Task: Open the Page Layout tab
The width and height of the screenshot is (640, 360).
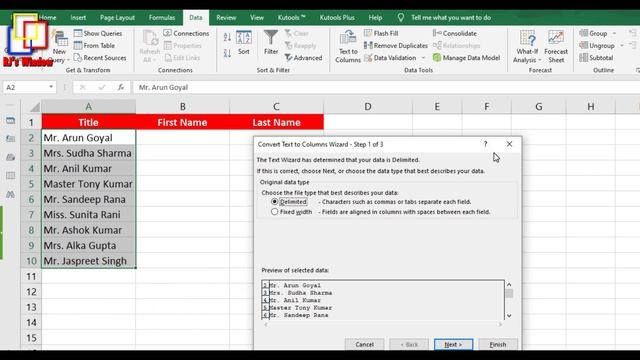Action: coord(117,18)
